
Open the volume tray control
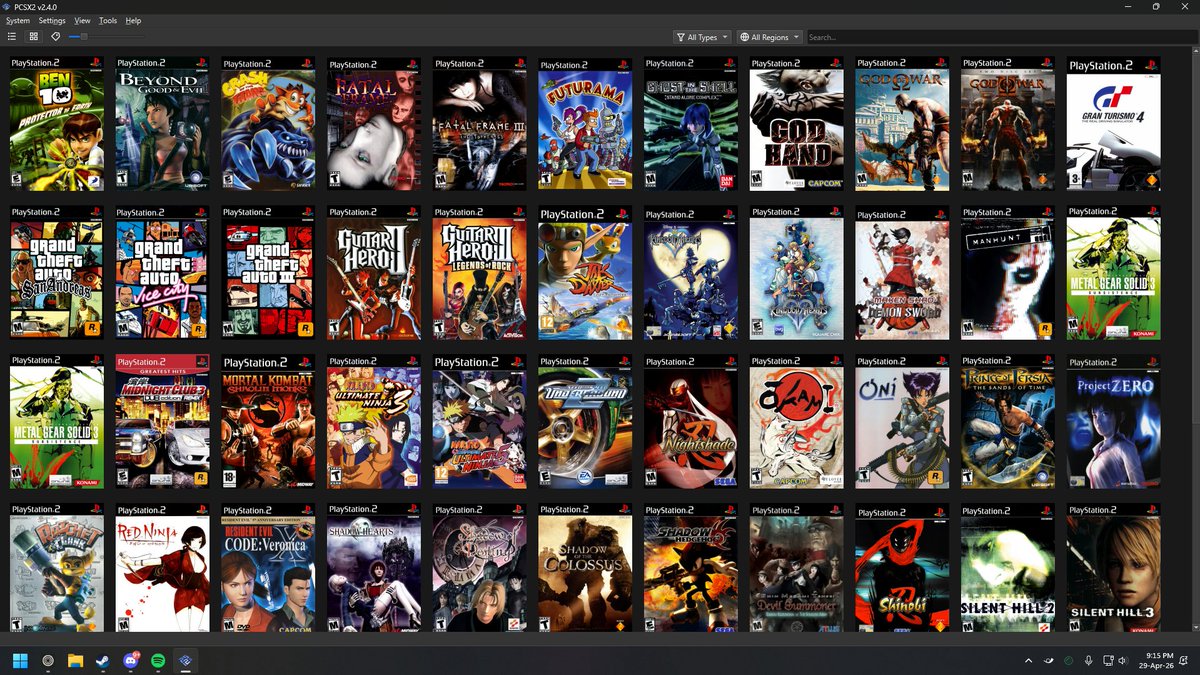[1125, 661]
